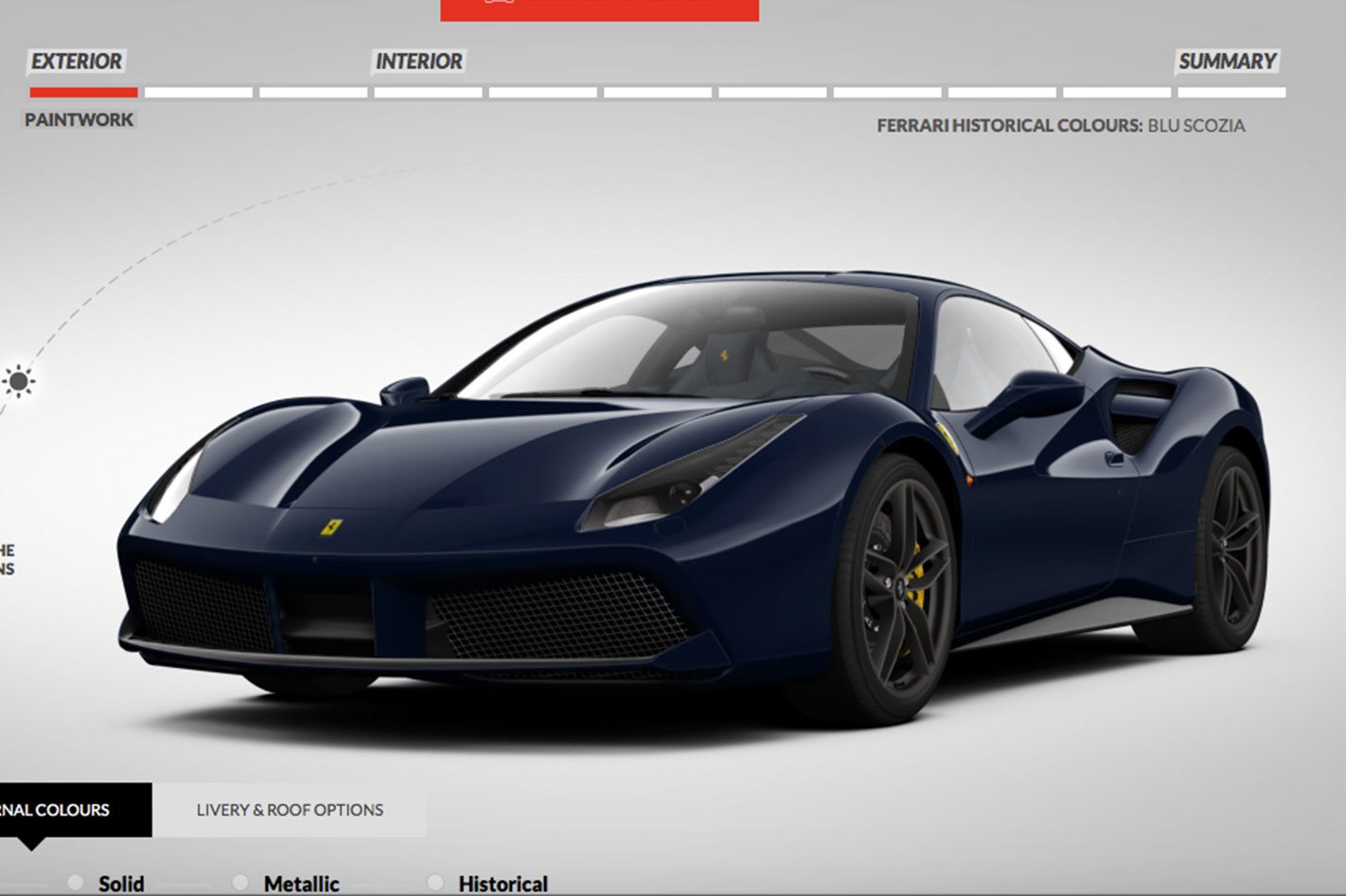Image resolution: width=1346 pixels, height=896 pixels.
Task: Click the white step segment right after red one
Action: (199, 93)
